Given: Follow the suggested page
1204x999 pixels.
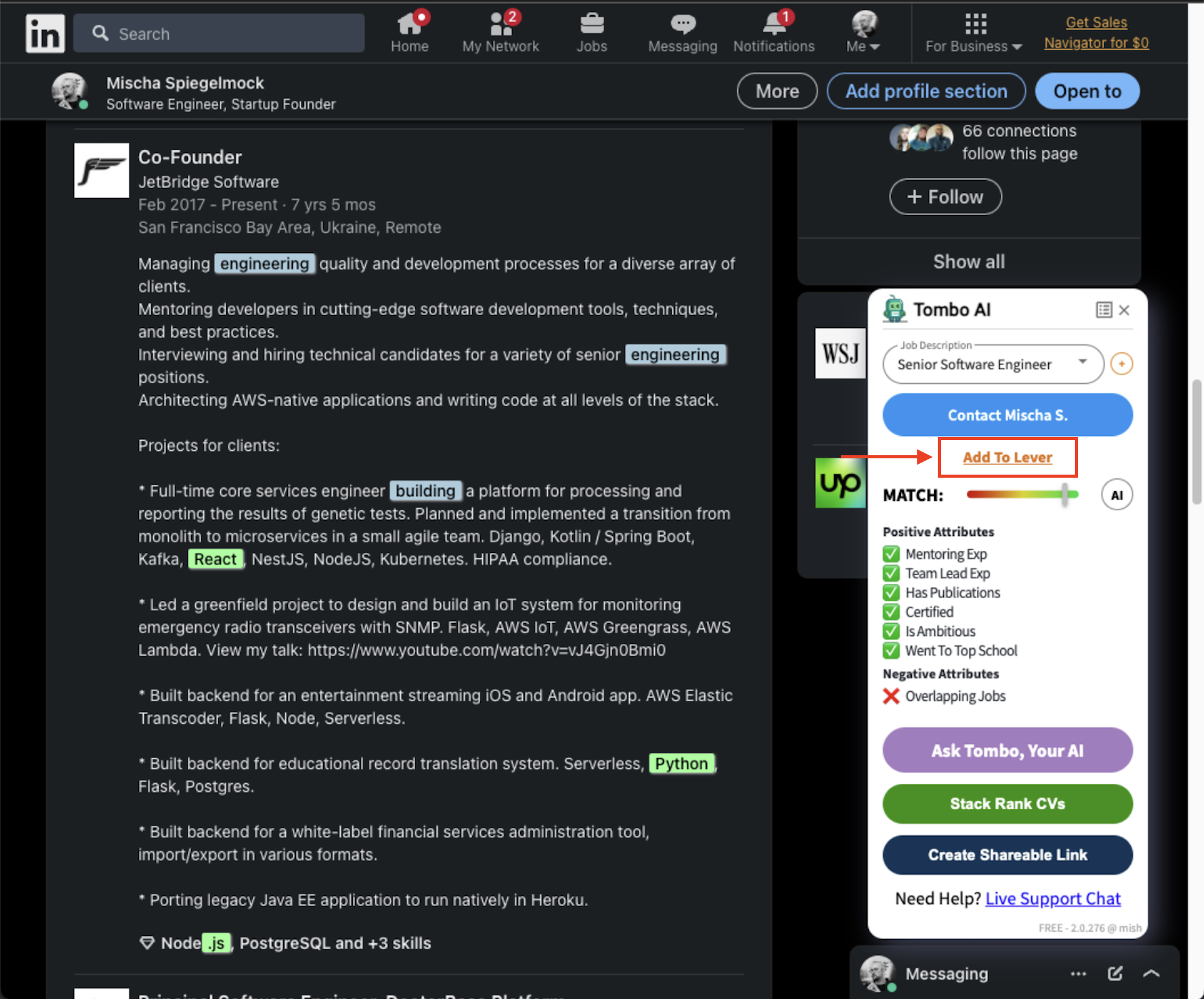Looking at the screenshot, I should 945,196.
